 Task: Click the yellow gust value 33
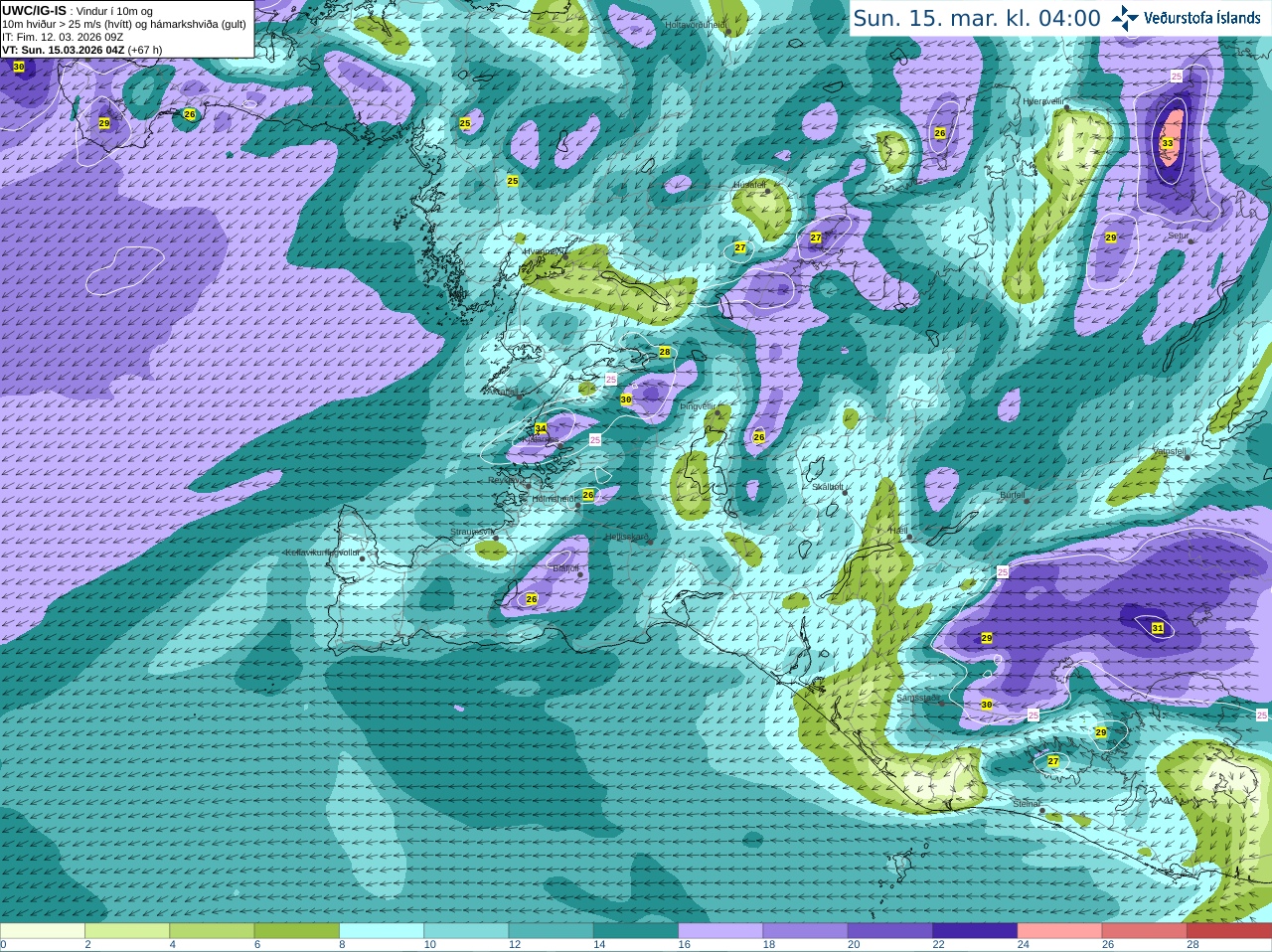1168,143
